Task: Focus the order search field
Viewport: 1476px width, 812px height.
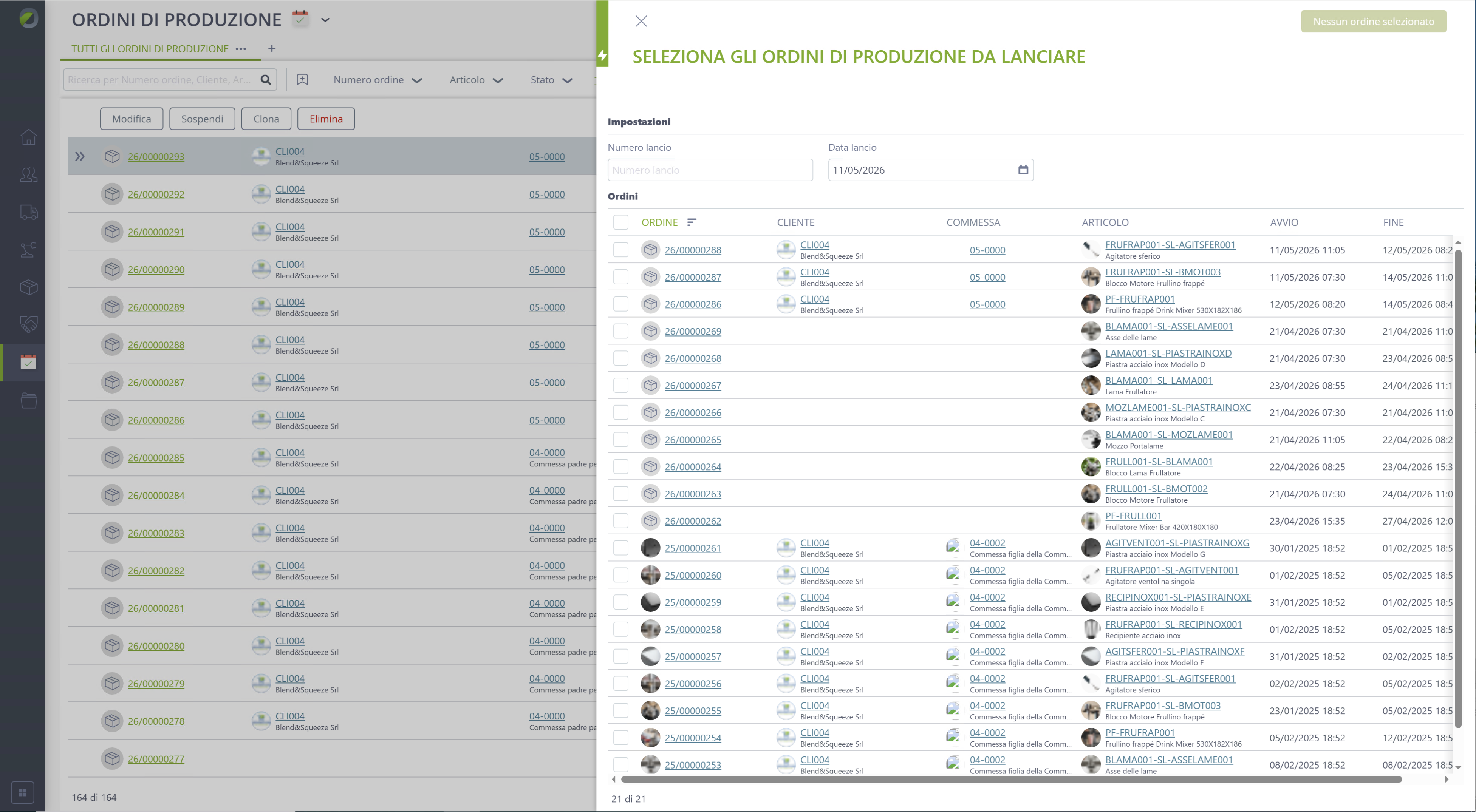Action: (161, 80)
